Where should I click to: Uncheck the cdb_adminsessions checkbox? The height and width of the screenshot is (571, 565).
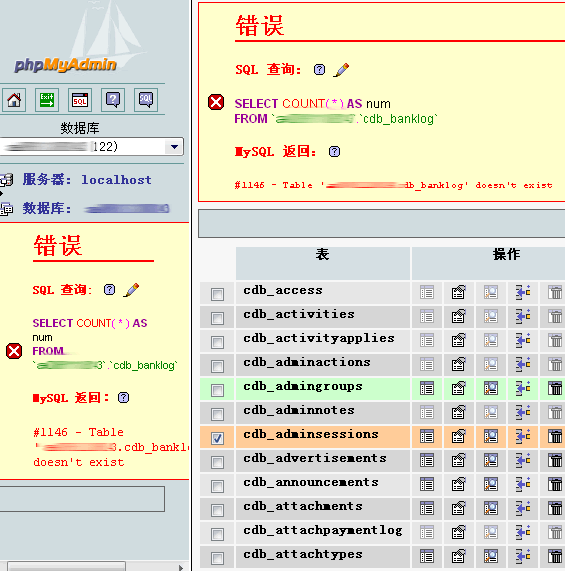217,438
